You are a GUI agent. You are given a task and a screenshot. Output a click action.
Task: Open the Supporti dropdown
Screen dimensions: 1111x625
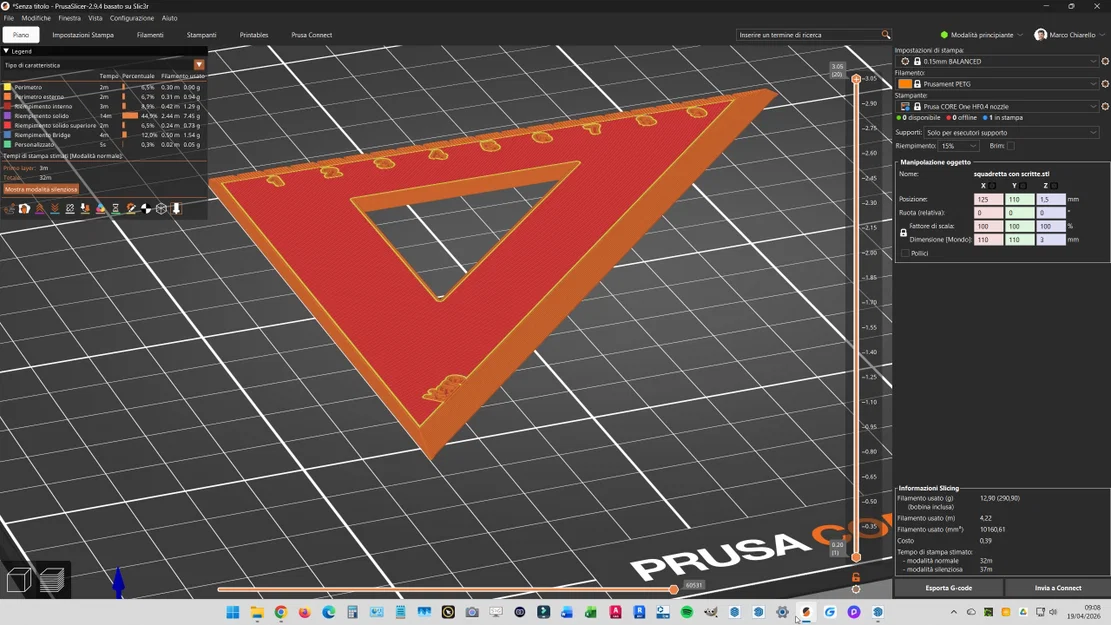pyautogui.click(x=1011, y=133)
